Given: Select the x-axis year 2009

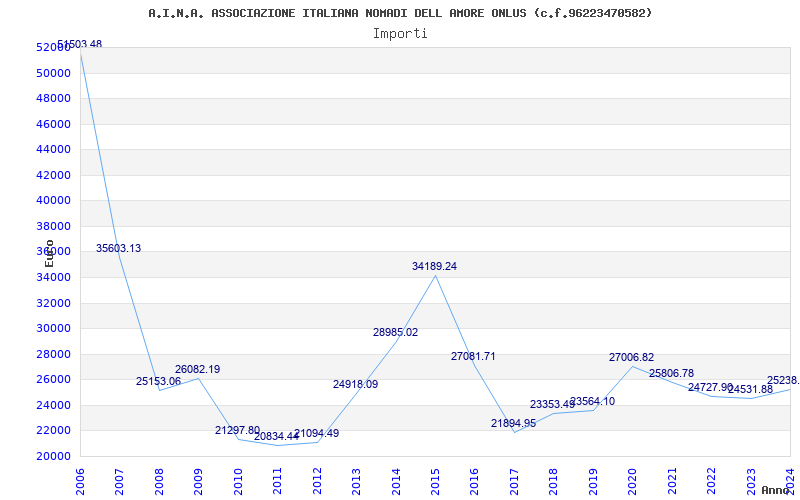Looking at the screenshot, I should [198, 481].
